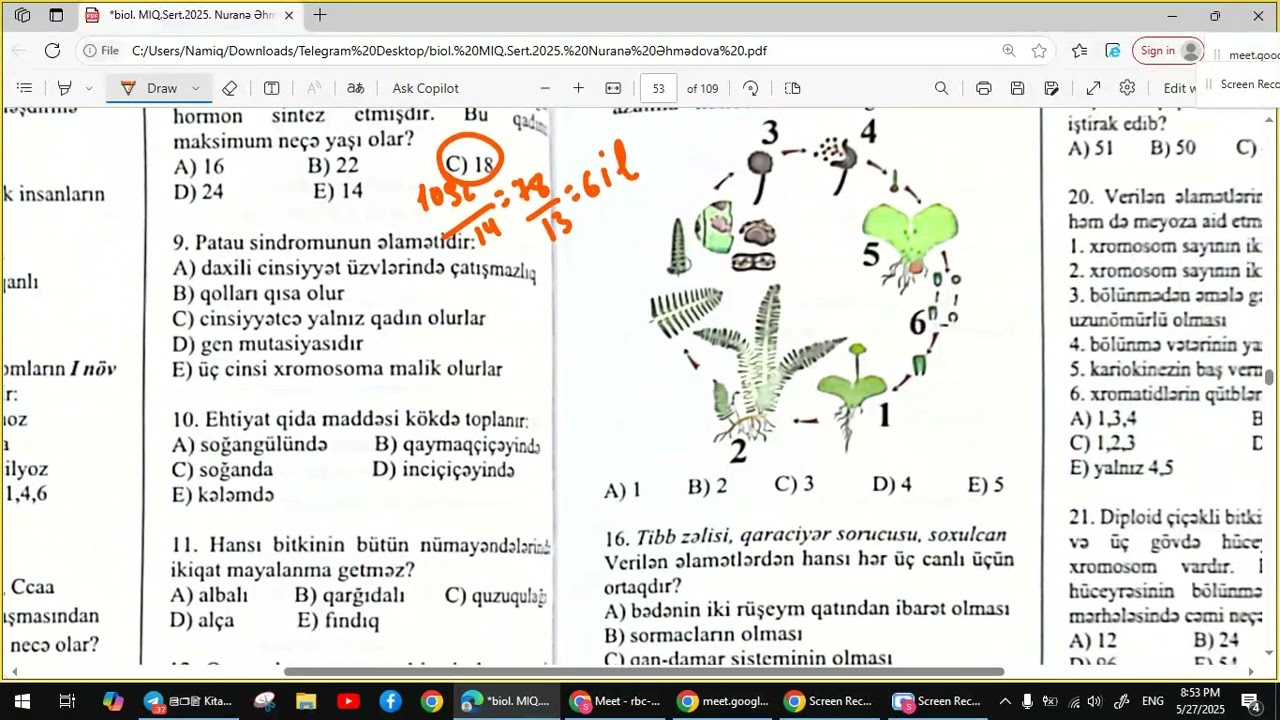1280x720 pixels.
Task: Open the ENG language switcher
Action: pos(1152,701)
